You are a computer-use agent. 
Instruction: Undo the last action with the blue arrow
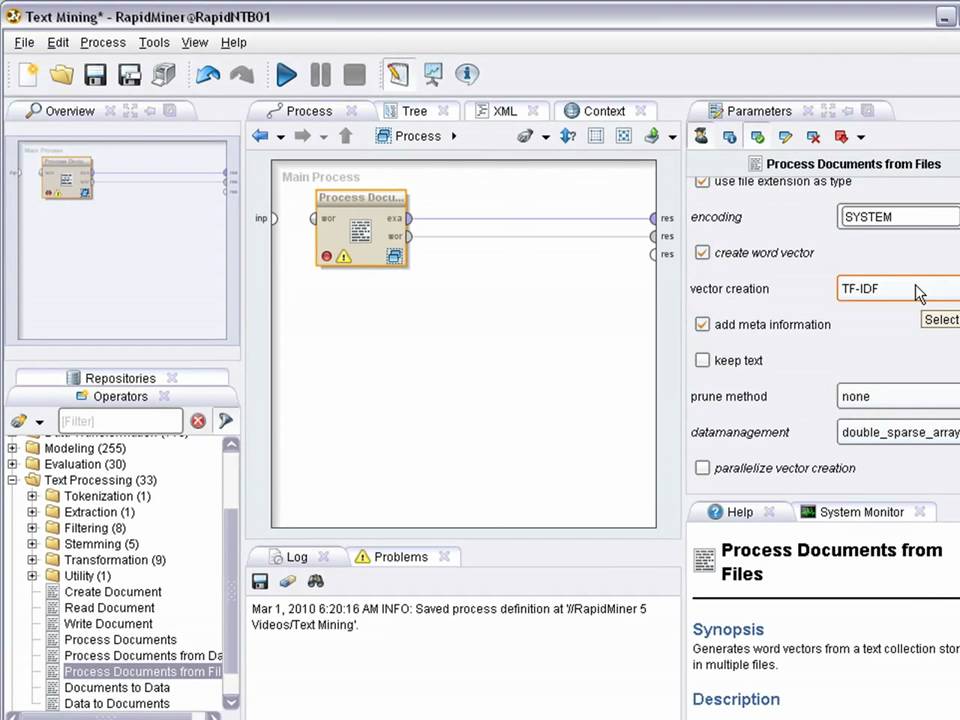[208, 75]
